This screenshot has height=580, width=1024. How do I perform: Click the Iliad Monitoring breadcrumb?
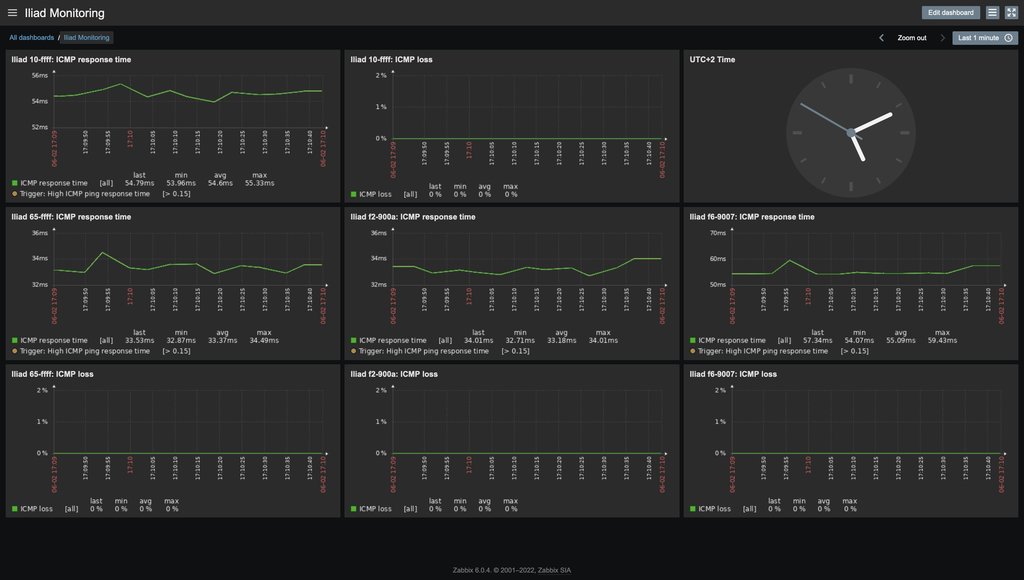(86, 38)
